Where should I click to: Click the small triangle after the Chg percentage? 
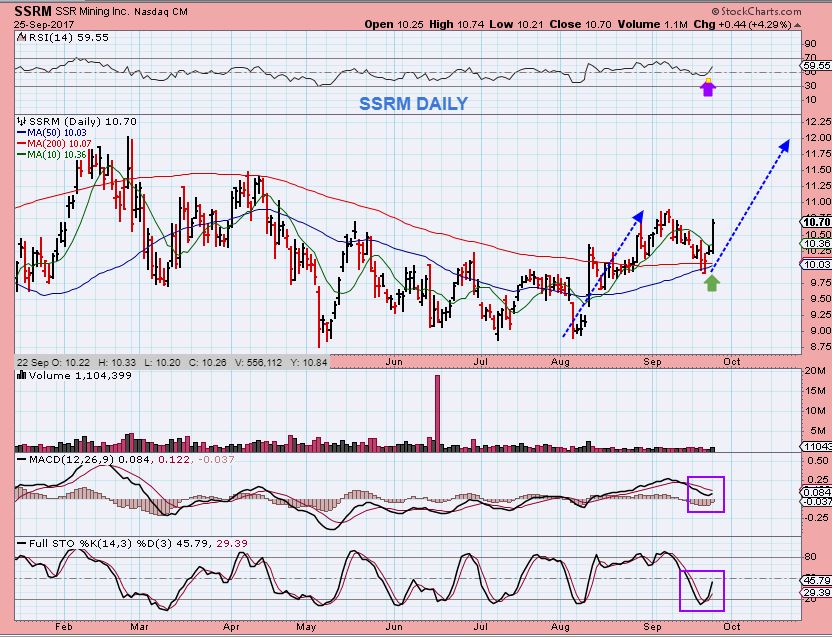(x=798, y=25)
